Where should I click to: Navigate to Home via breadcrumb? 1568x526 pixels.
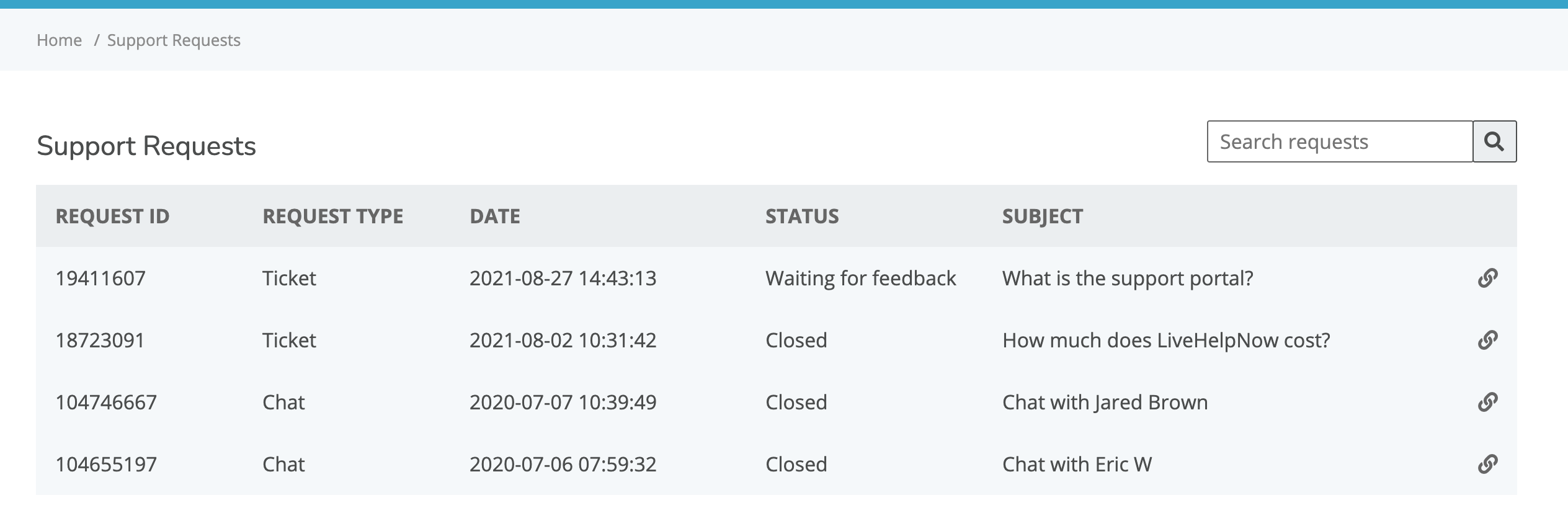pyautogui.click(x=60, y=40)
